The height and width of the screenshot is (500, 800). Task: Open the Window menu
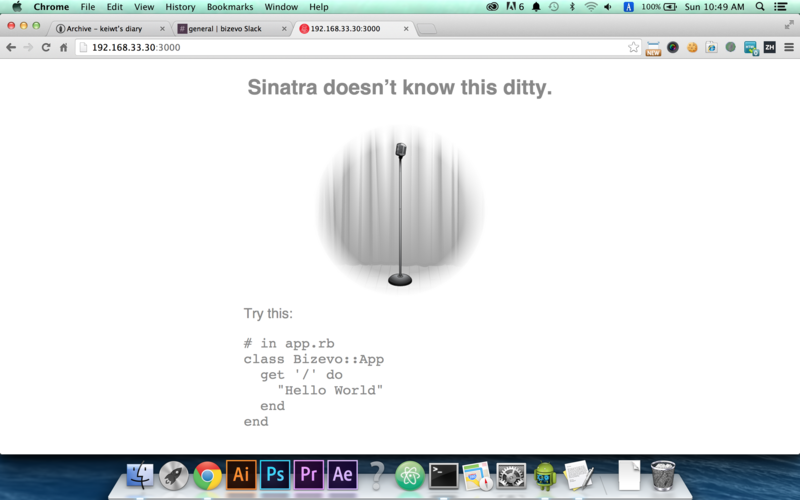tap(281, 7)
